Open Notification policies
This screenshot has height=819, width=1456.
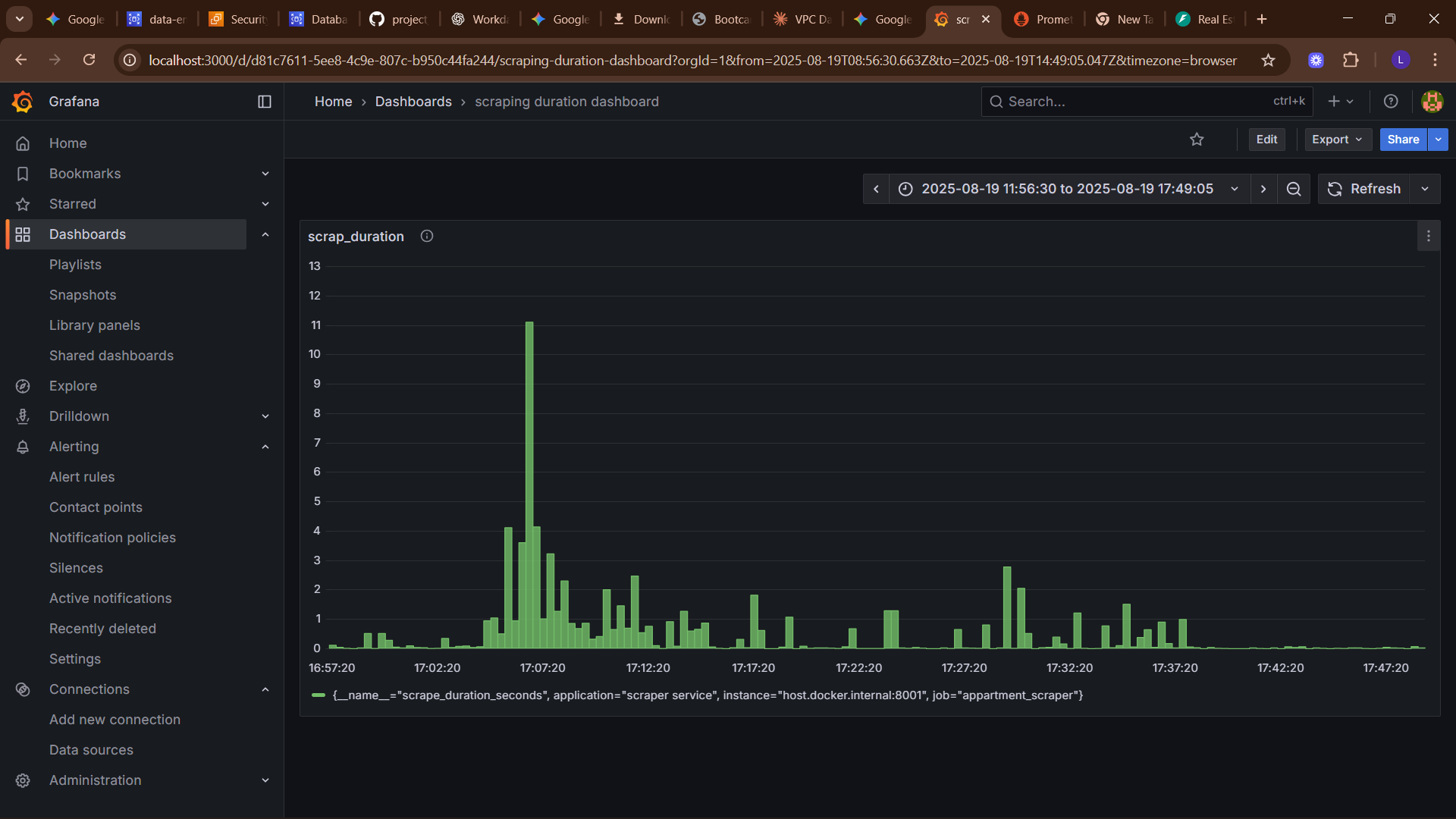(x=112, y=538)
